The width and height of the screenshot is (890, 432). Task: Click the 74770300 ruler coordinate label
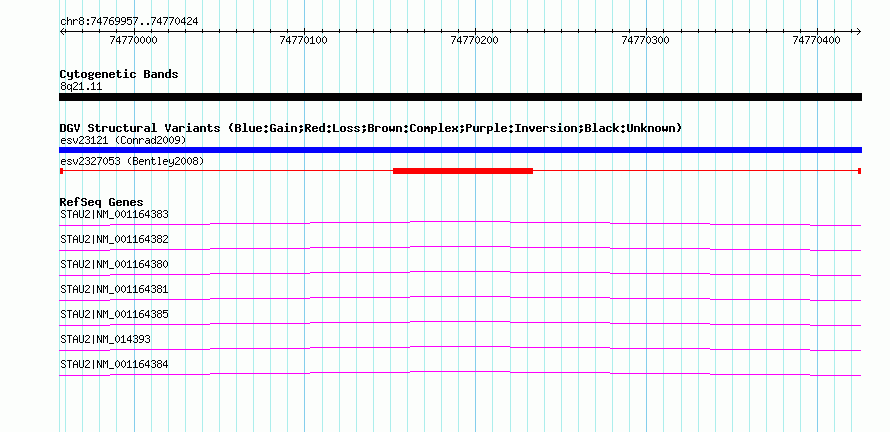(645, 40)
